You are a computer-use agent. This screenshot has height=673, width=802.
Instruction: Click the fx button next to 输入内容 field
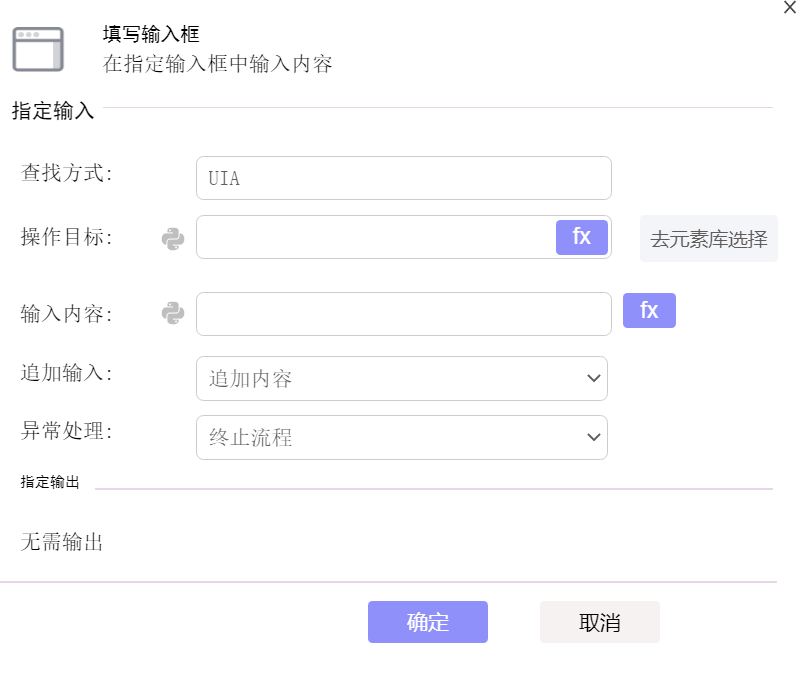point(649,310)
